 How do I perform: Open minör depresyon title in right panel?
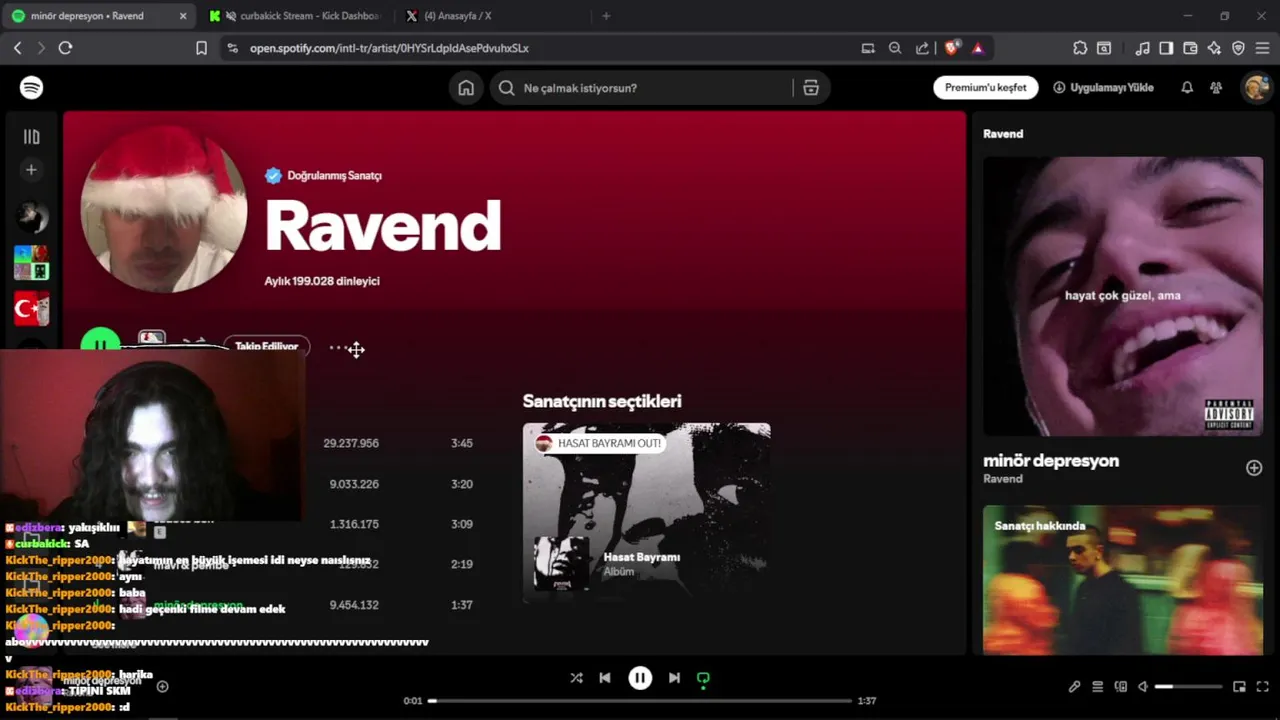click(x=1051, y=461)
